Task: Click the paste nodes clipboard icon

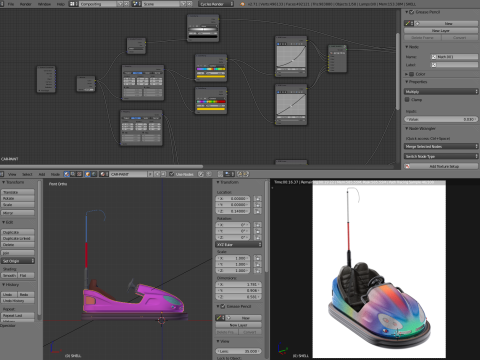Action: tap(247, 174)
